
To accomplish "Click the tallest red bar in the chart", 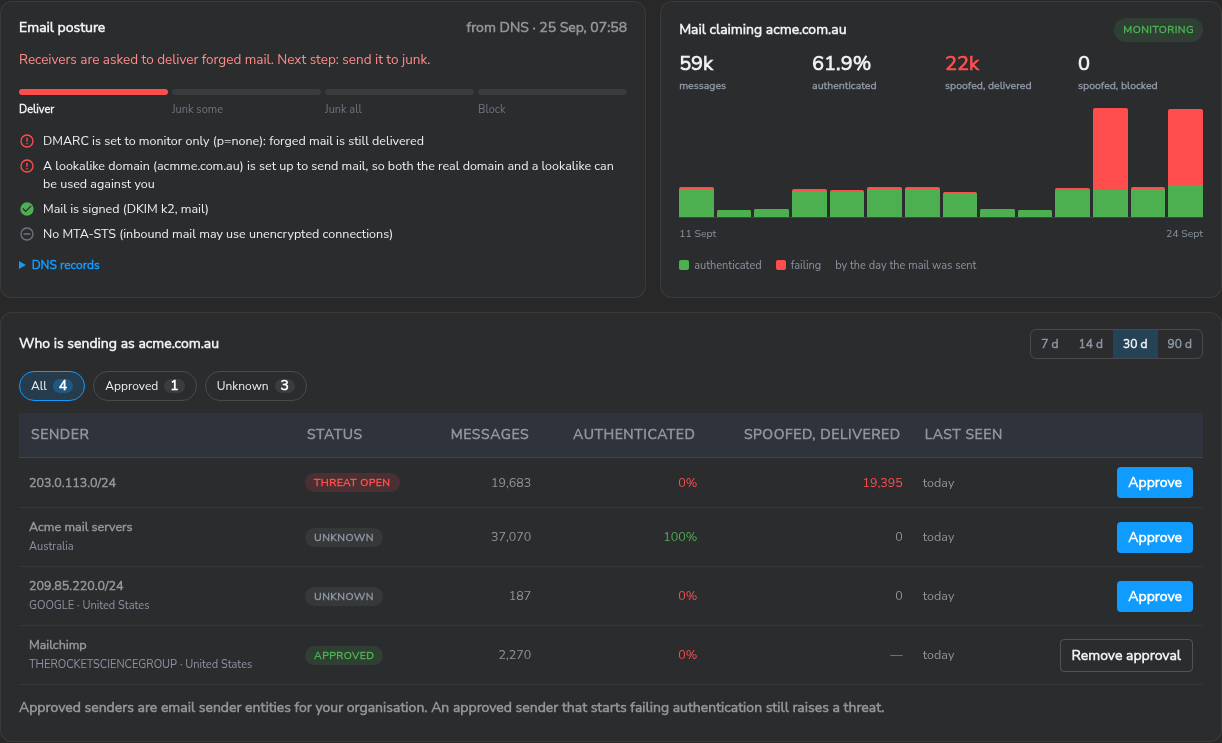I will (1110, 149).
